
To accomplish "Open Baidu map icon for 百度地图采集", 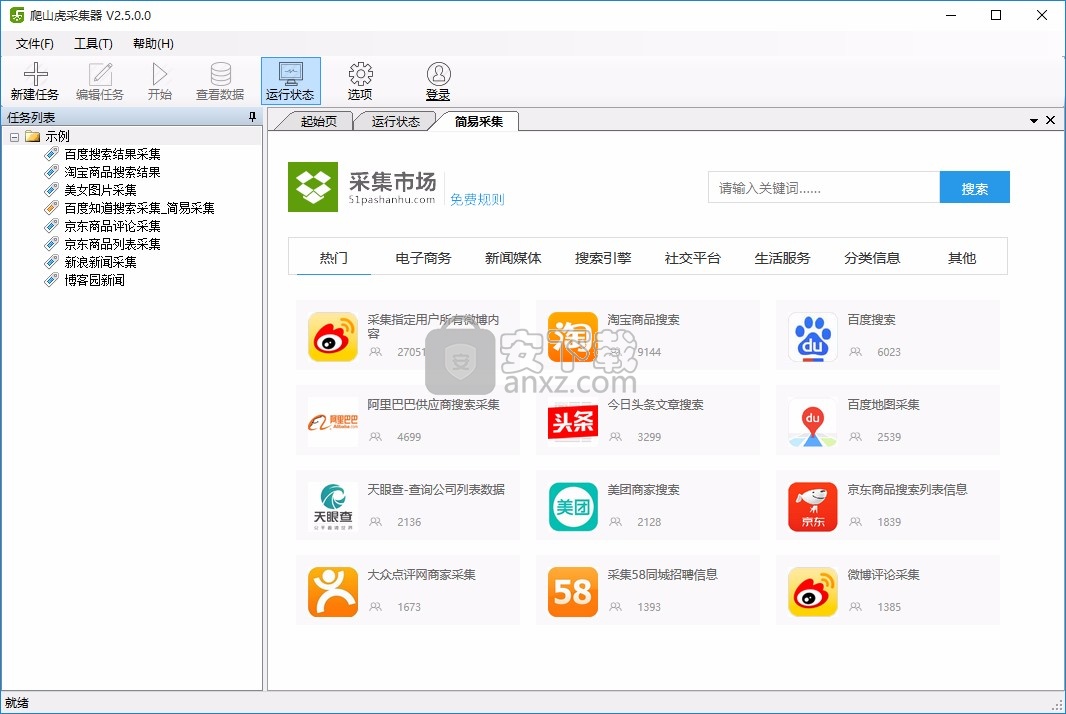I will click(x=812, y=422).
